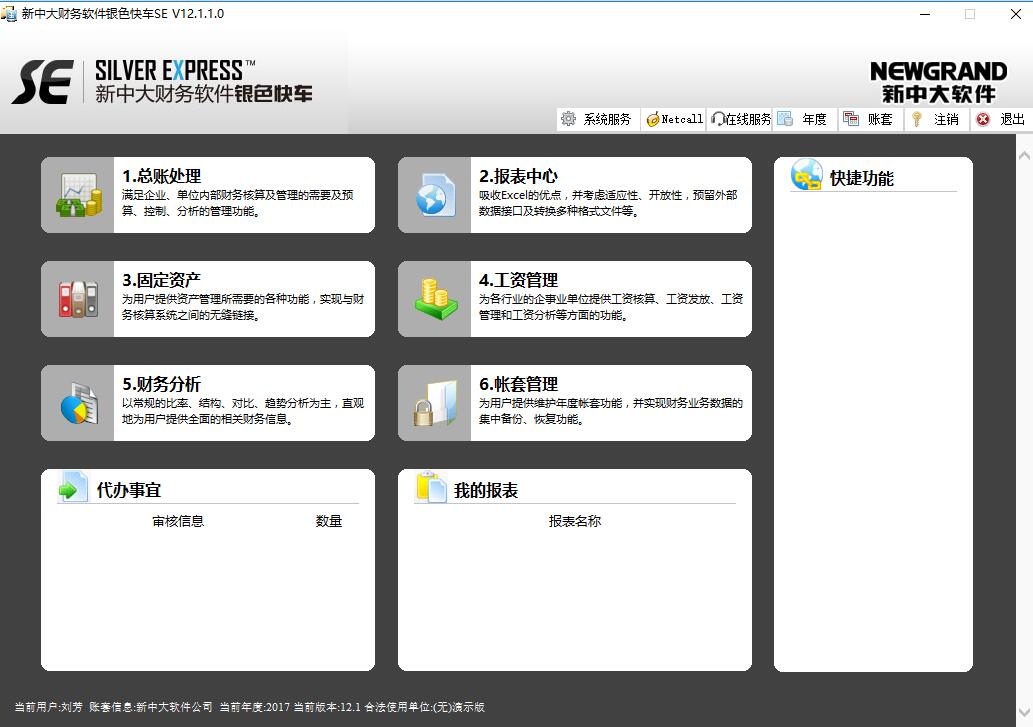Click the 合法使用单位:(无)演示版 status text

tap(424, 707)
